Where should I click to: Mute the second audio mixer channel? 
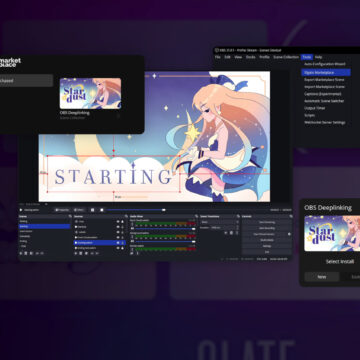pos(132,241)
